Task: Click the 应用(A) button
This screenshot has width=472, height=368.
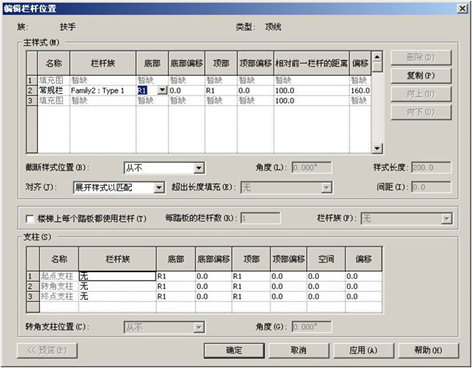Action: (363, 350)
